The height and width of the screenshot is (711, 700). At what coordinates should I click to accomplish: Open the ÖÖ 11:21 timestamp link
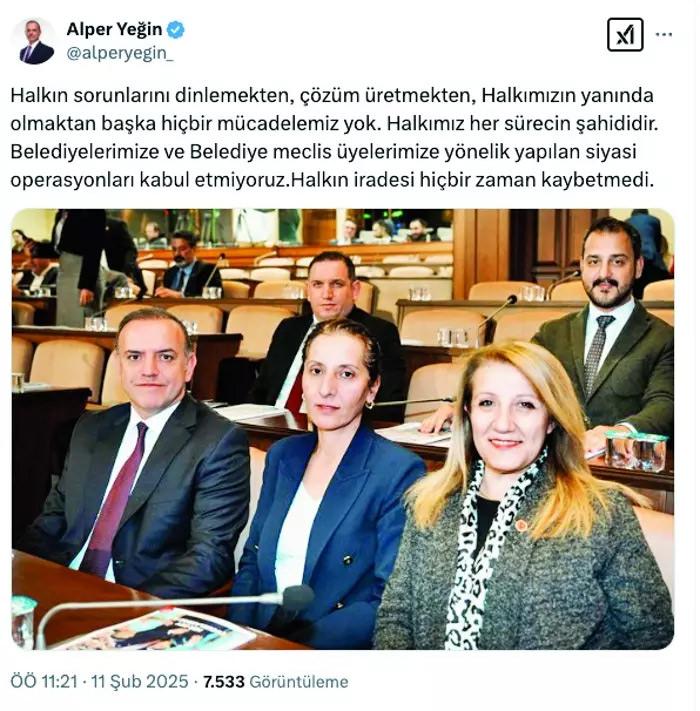tap(44, 682)
